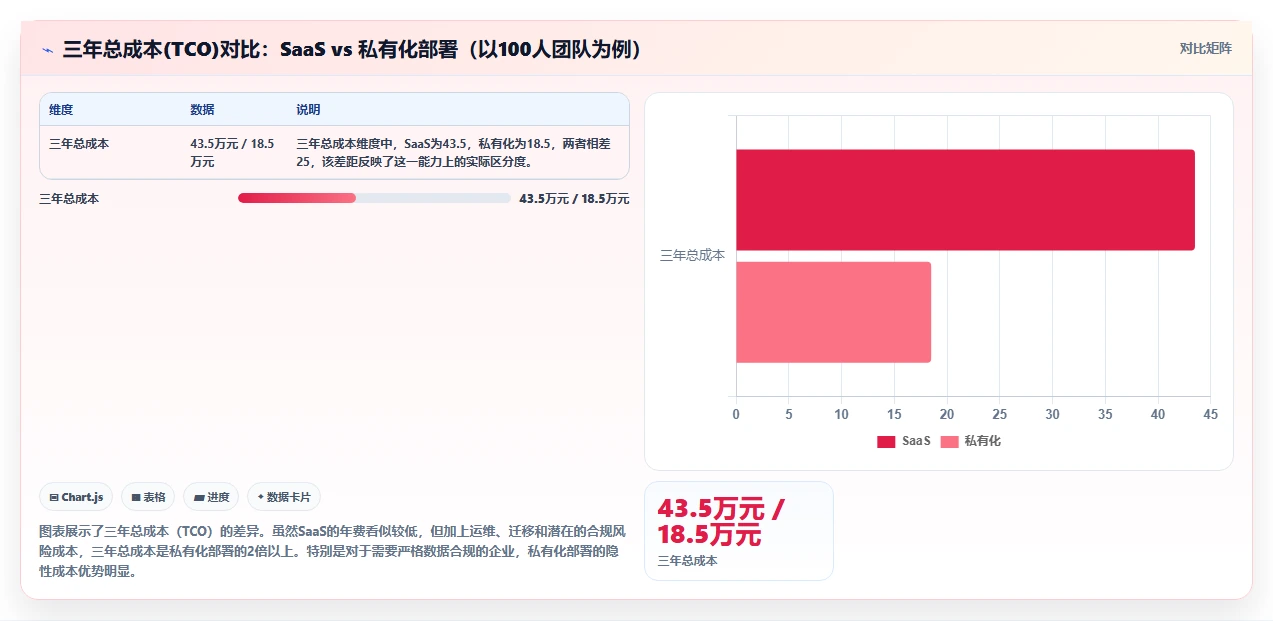Click the 表格 tag chip
The image size is (1273, 621).
coord(148,497)
